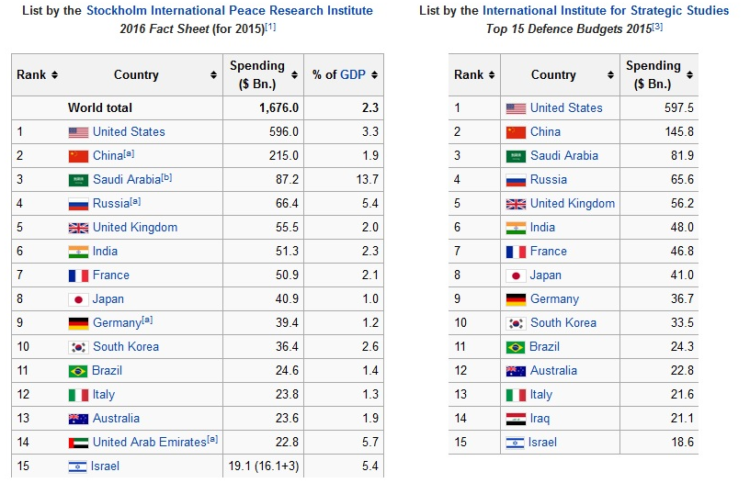Sort SIPRI table by % of GDP arrows
The image size is (750, 483).
[375, 75]
